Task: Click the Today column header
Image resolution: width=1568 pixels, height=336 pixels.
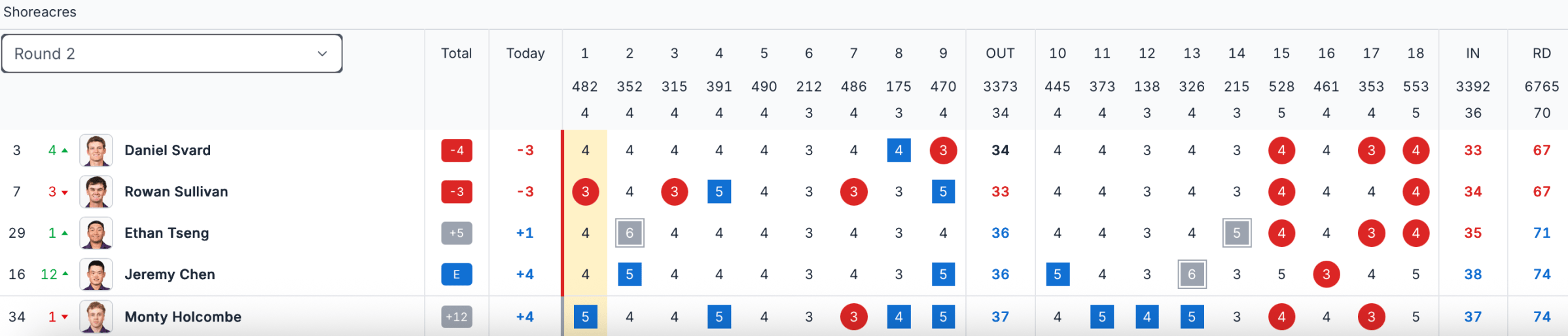Action: click(x=526, y=54)
